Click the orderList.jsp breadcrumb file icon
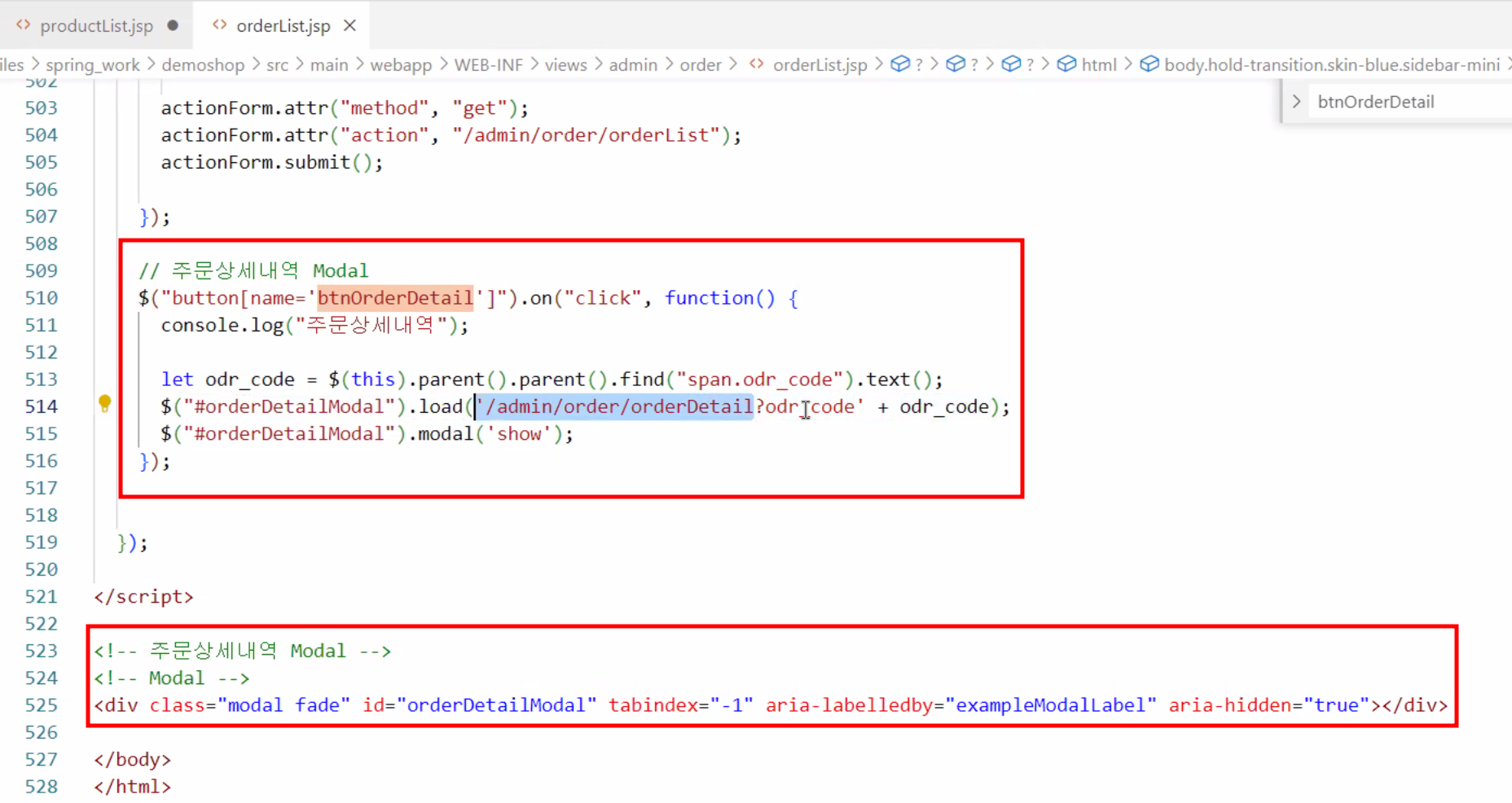The width and height of the screenshot is (1512, 803). (757, 64)
